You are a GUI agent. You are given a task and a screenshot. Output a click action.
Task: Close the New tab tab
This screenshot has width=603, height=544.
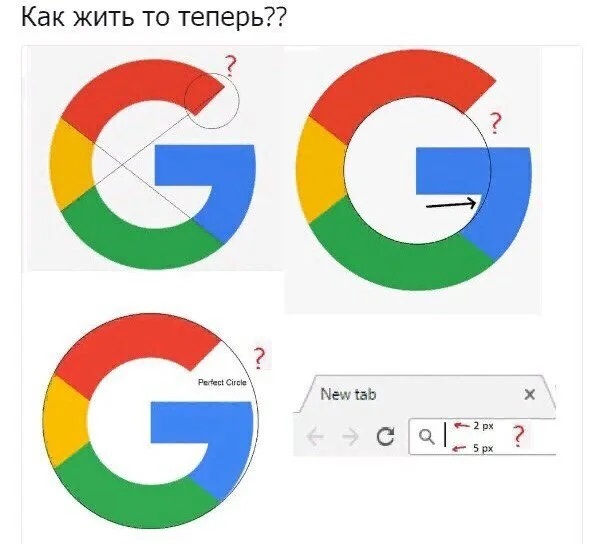(530, 394)
